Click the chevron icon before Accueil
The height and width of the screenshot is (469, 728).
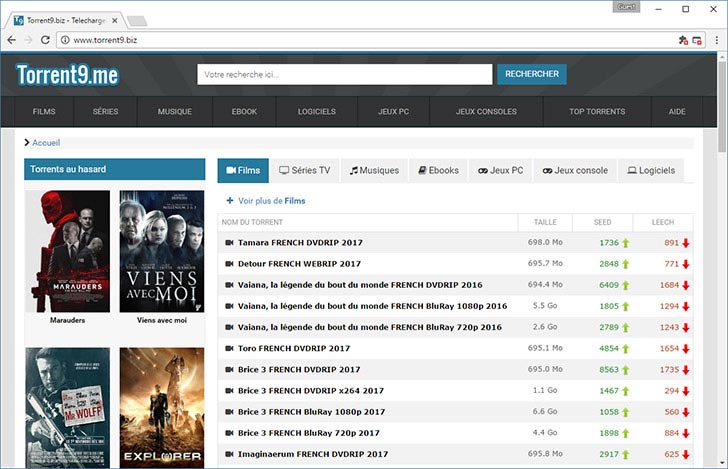27,143
